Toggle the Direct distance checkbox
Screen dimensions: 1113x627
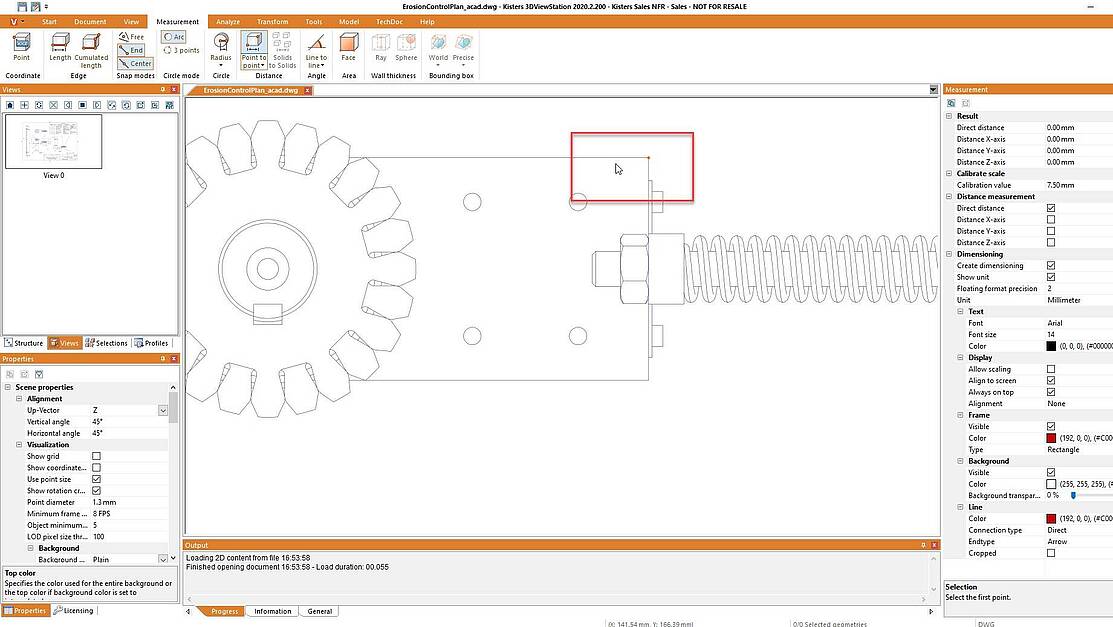(x=1051, y=208)
